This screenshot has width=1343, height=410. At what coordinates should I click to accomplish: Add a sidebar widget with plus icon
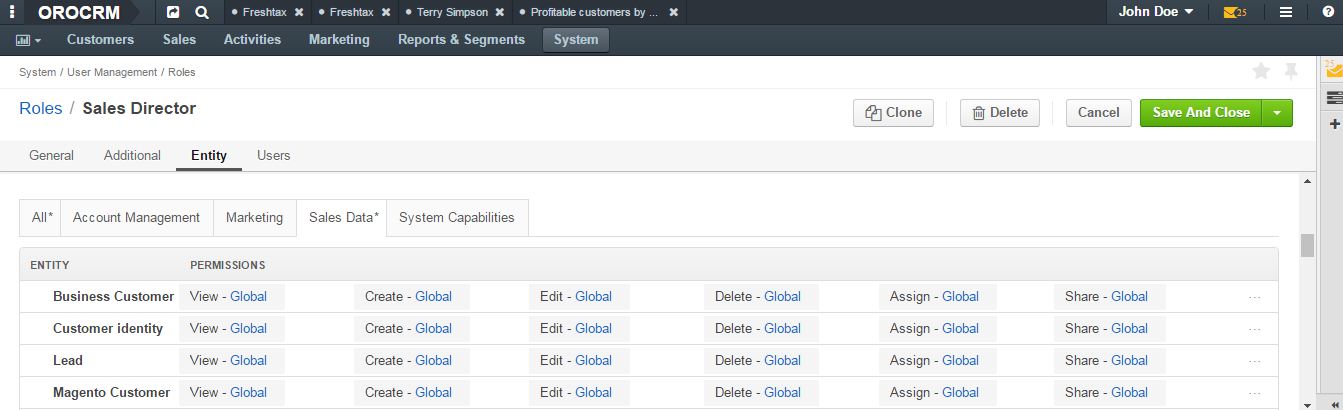1334,124
